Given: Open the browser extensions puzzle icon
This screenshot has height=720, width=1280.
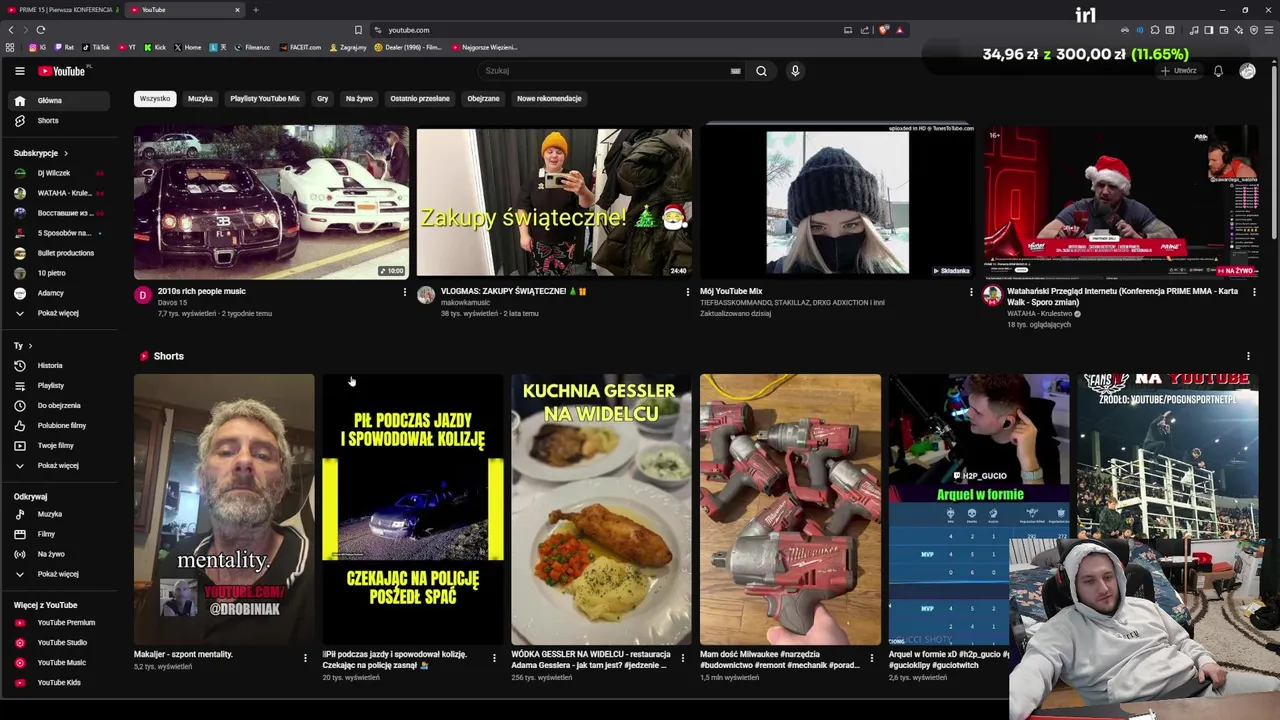Looking at the screenshot, I should click(1155, 30).
